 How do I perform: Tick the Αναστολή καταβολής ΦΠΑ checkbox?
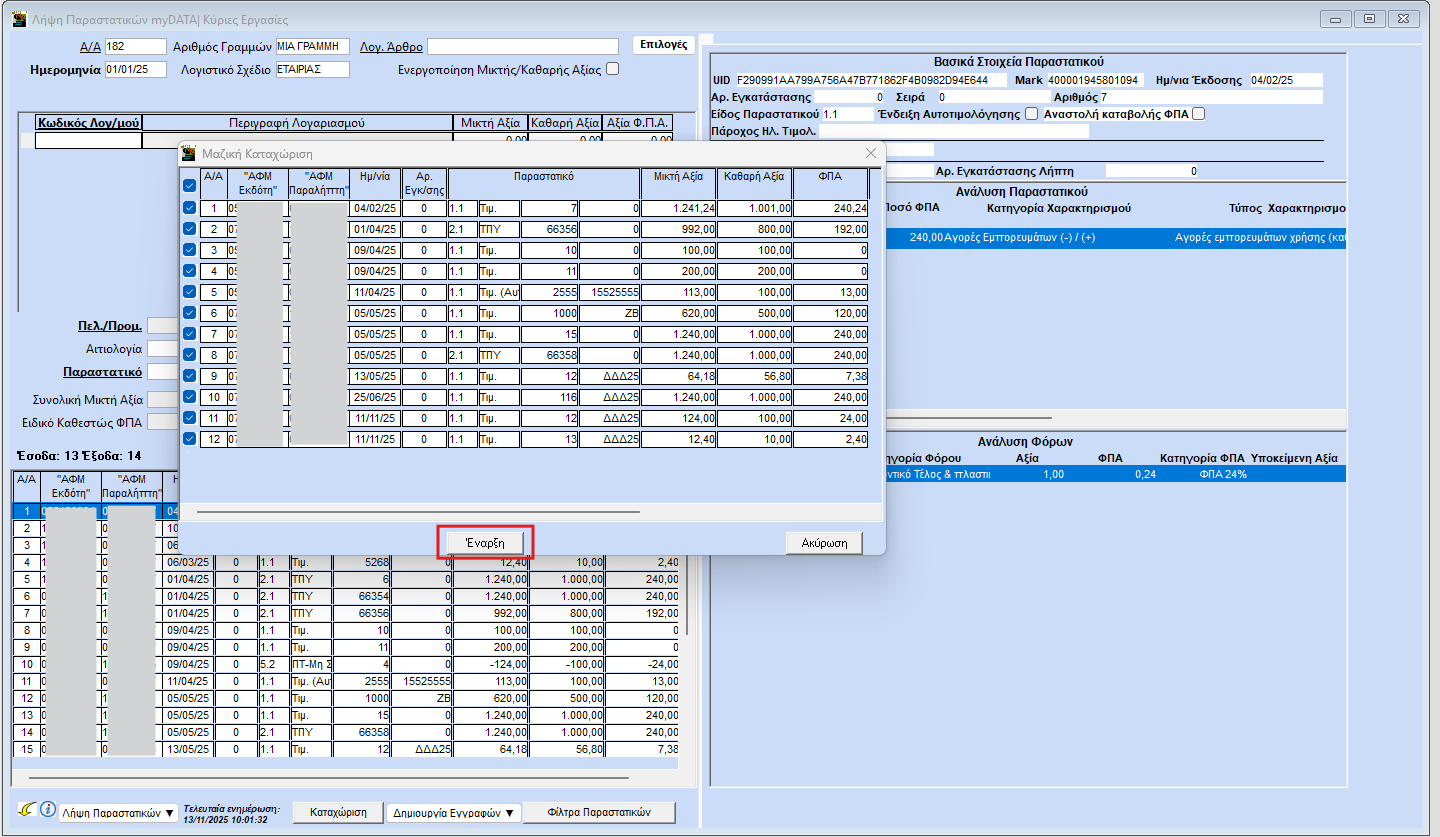(1198, 114)
